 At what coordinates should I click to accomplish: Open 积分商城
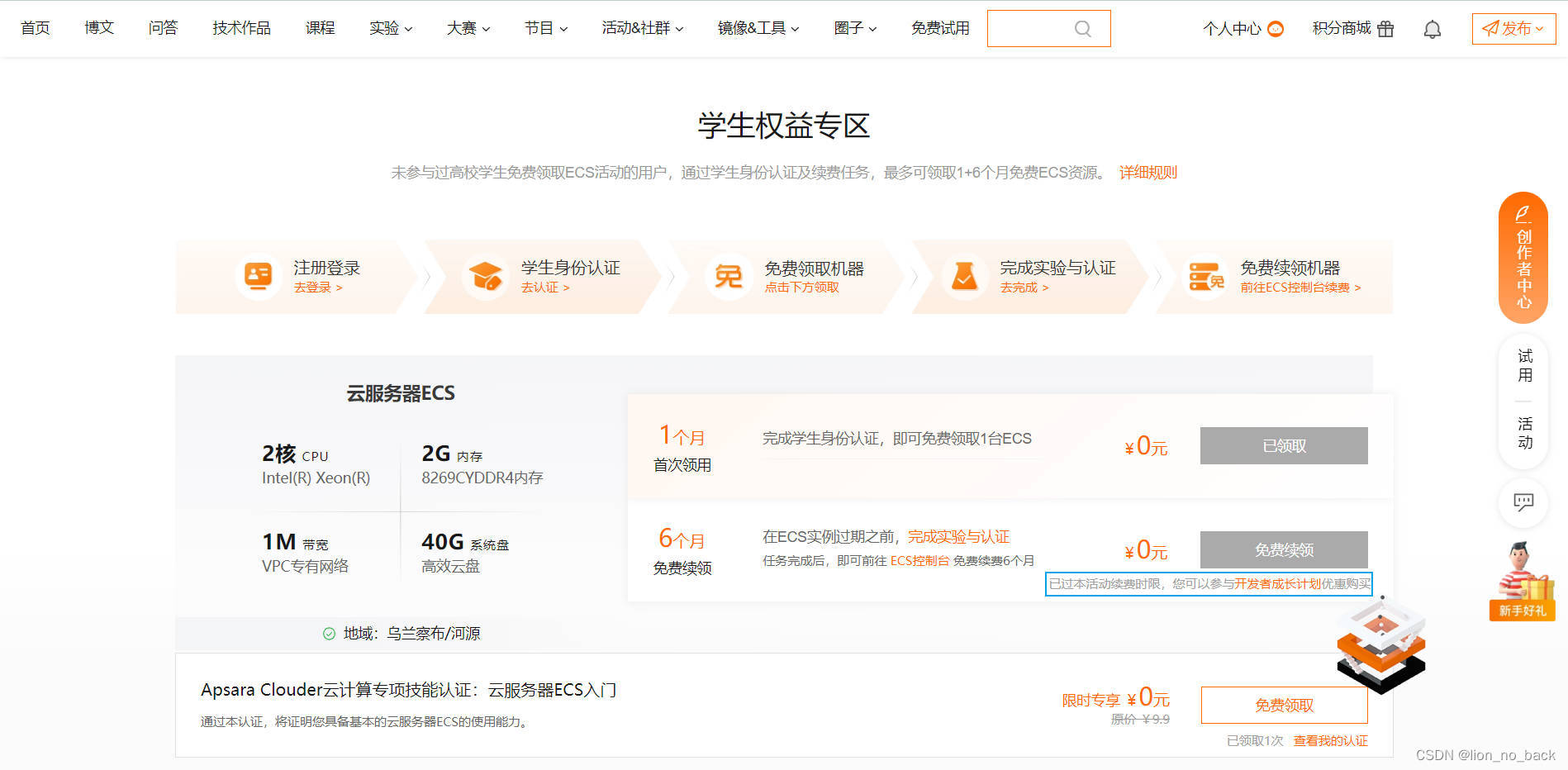click(1342, 29)
